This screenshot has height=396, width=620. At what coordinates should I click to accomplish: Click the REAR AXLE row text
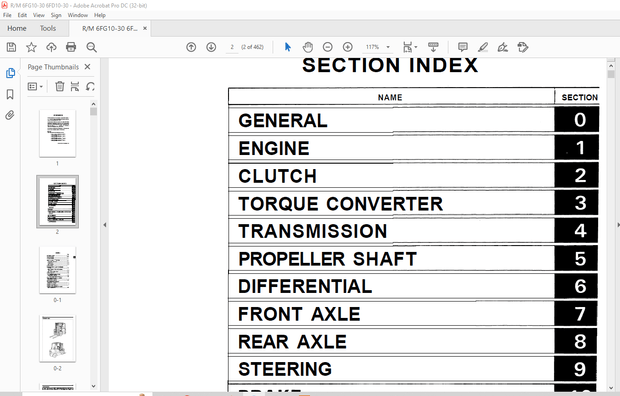pos(292,342)
